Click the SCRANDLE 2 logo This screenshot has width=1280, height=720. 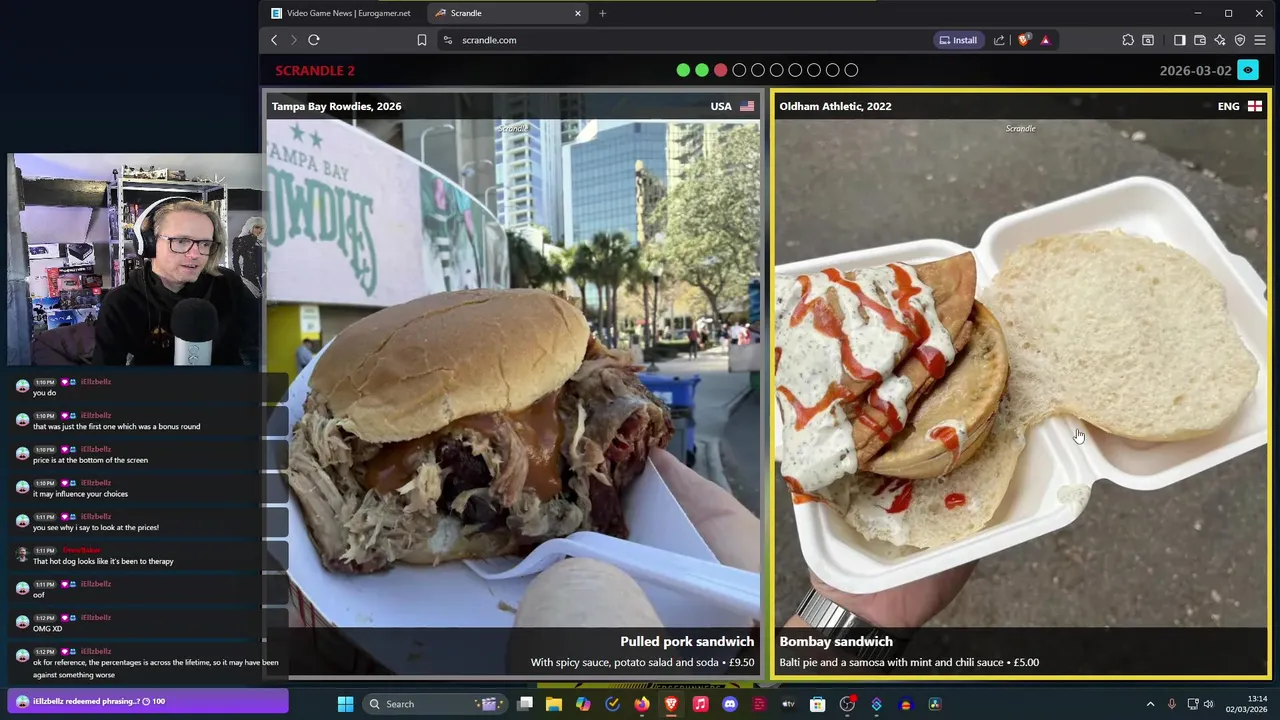315,70
